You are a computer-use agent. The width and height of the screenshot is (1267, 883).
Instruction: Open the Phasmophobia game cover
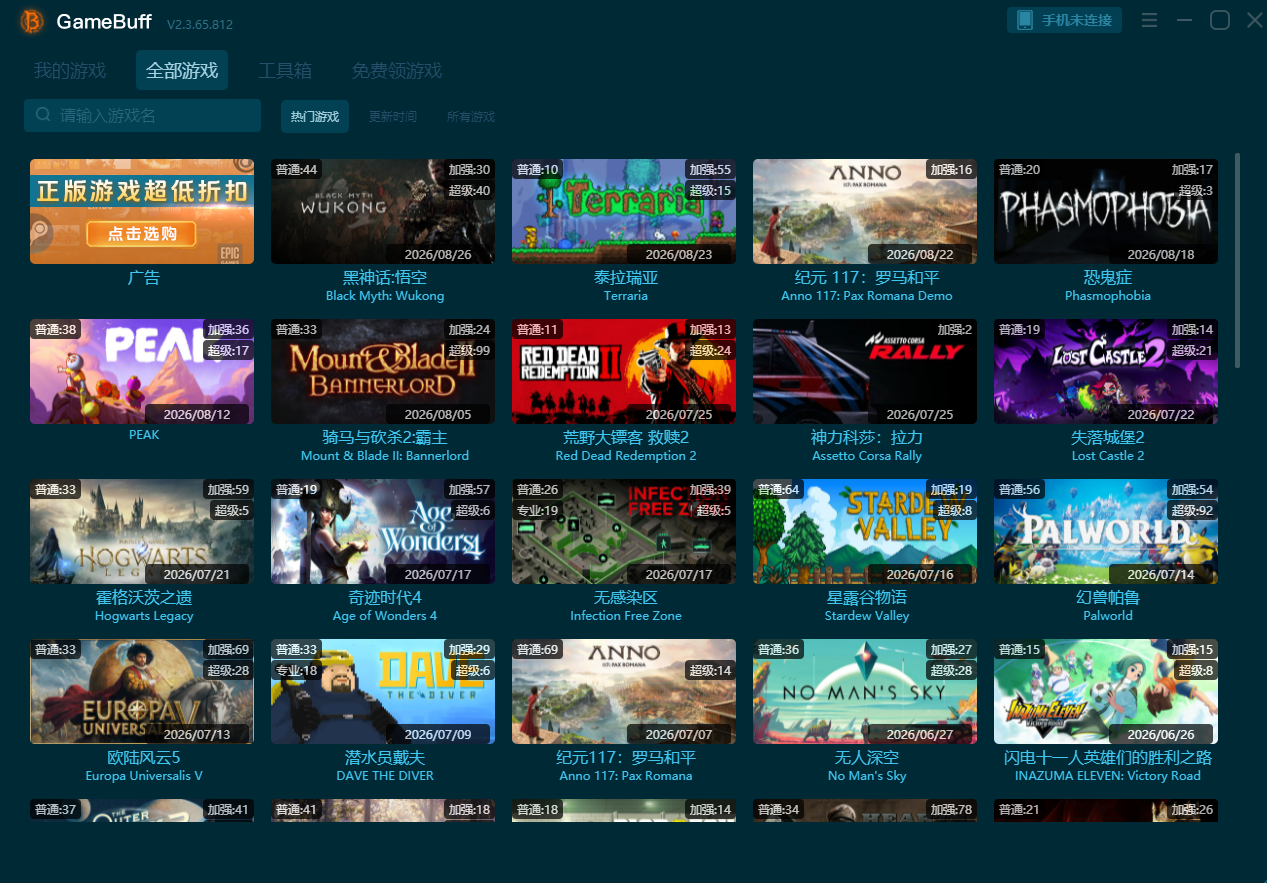(x=1106, y=211)
